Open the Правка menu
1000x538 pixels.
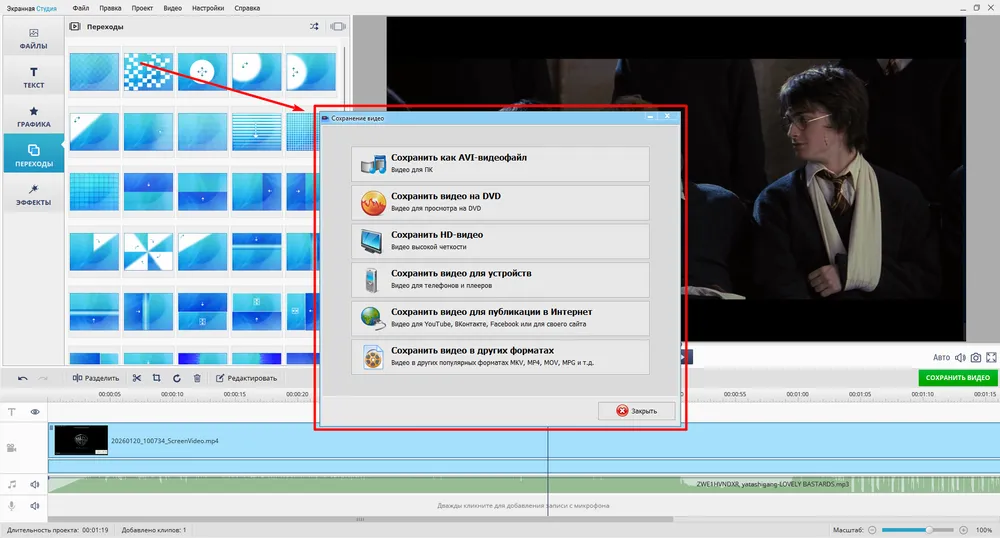pyautogui.click(x=110, y=8)
